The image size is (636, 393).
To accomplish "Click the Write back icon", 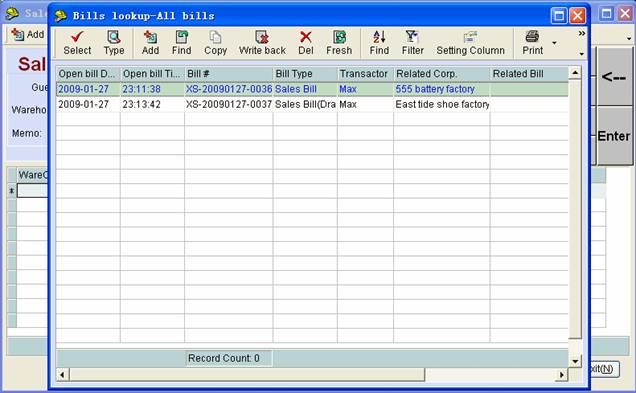I will [x=262, y=37].
